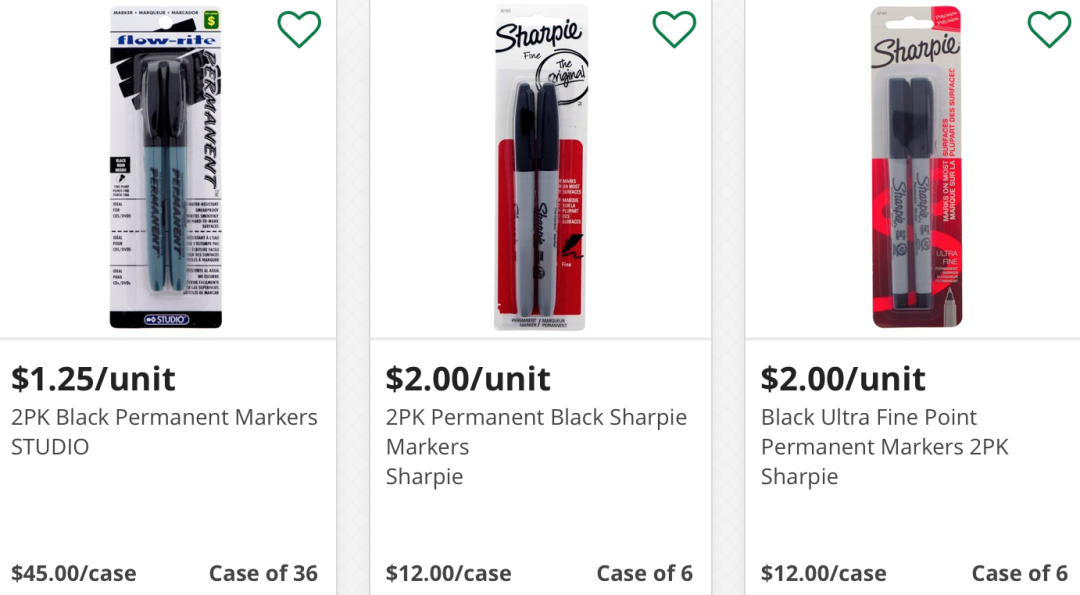The width and height of the screenshot is (1080, 595).
Task: Click the $45.00/case price
Action: [73, 573]
